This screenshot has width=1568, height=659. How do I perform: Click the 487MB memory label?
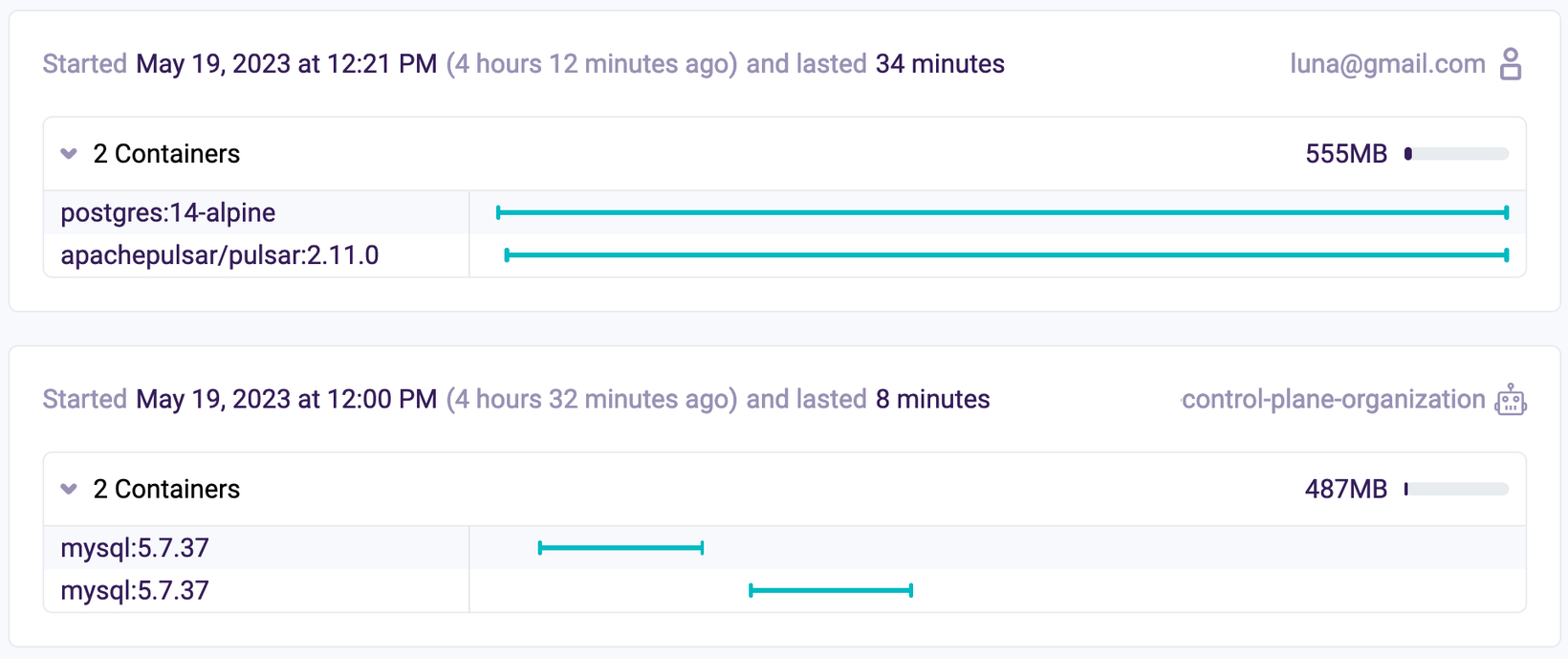1346,490
